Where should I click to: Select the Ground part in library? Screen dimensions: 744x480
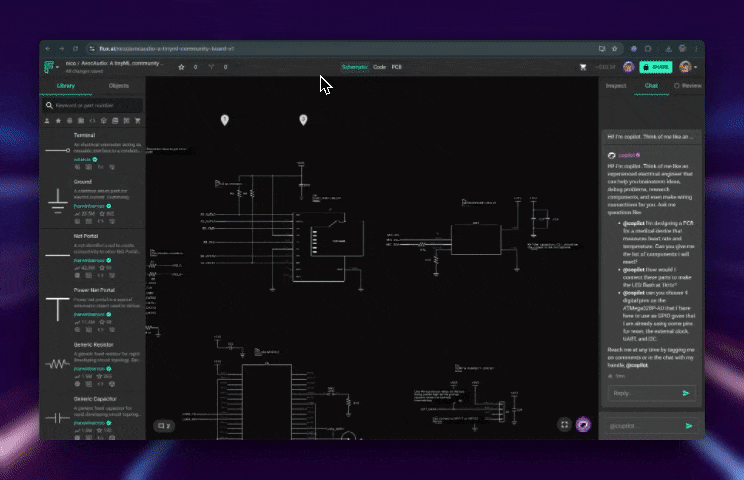[93, 202]
